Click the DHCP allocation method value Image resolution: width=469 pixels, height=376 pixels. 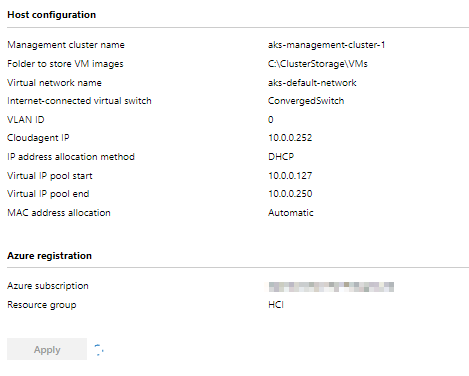pos(281,156)
